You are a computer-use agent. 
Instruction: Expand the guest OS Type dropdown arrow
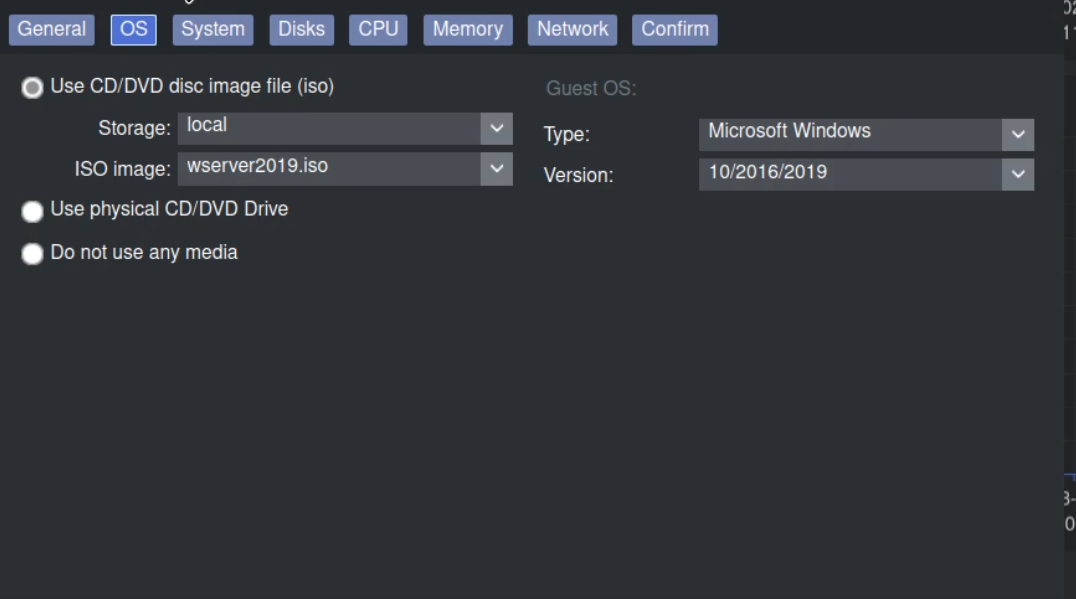(1018, 134)
